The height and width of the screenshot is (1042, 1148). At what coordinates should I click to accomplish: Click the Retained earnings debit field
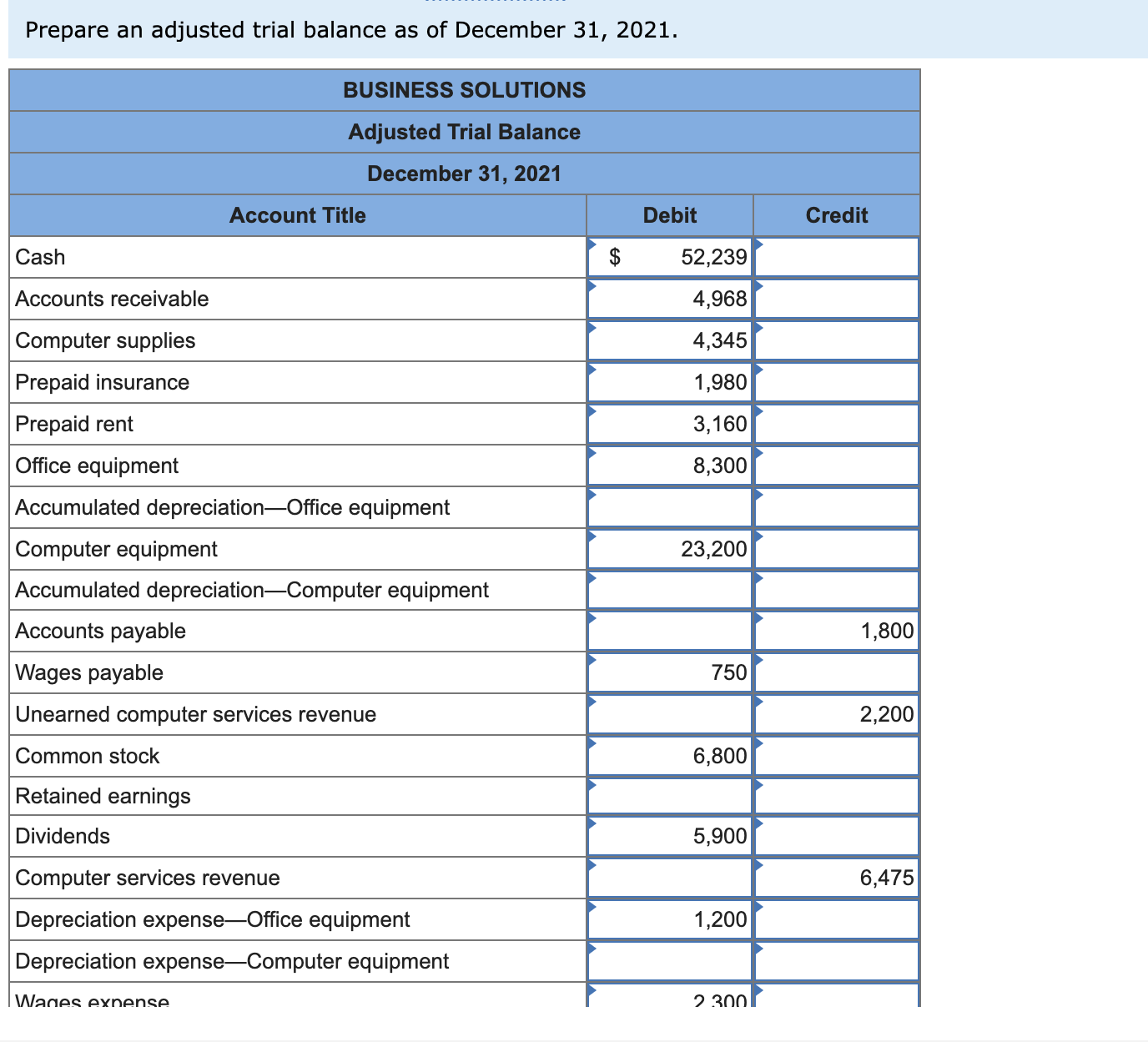click(x=670, y=796)
